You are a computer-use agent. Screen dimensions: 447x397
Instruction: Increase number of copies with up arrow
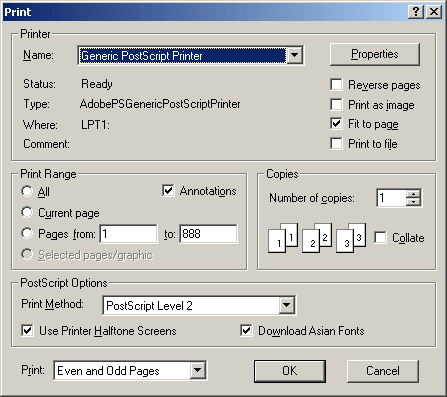[414, 194]
